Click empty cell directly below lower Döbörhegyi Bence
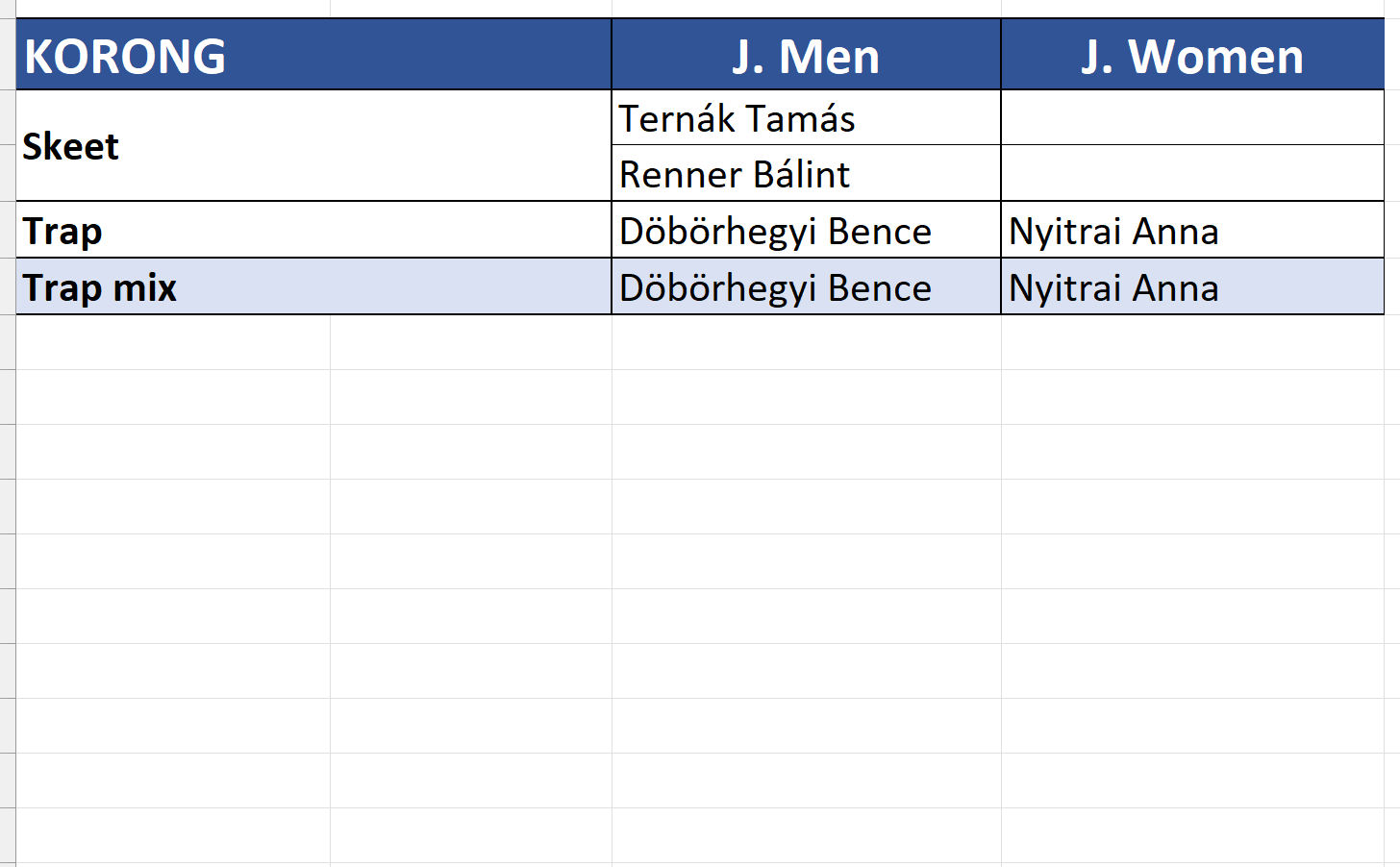The height and width of the screenshot is (867, 1400). [806, 342]
